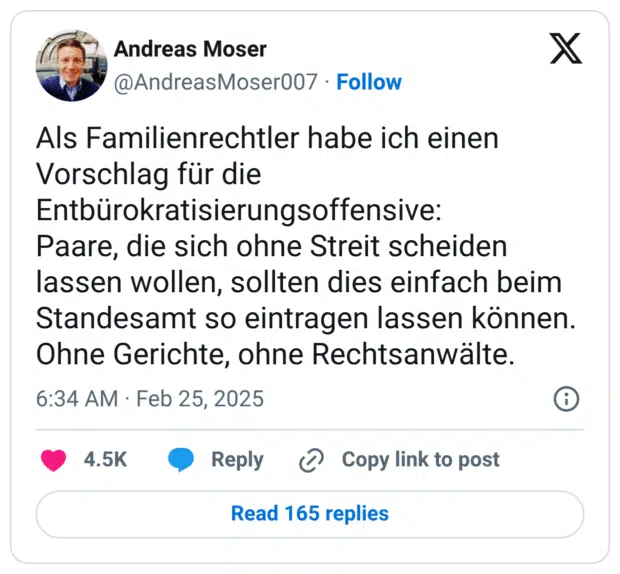Open Read 165 replies
Screen dimensions: 620x574
coord(310,514)
